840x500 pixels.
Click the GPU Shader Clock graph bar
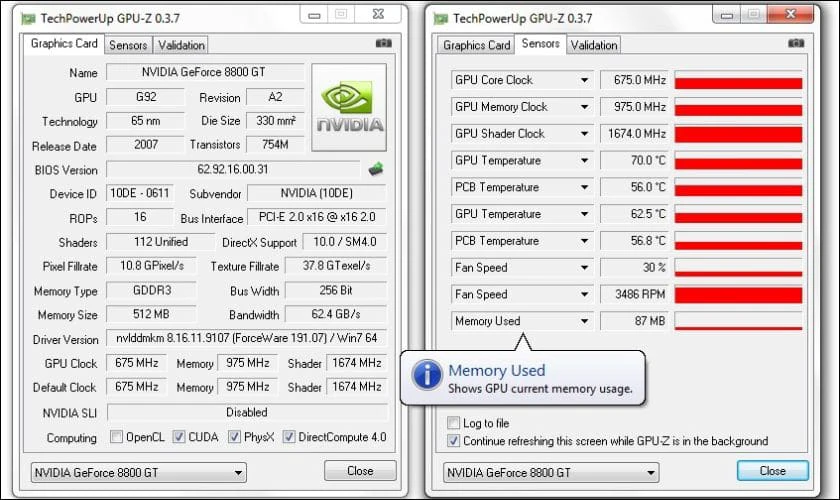(738, 134)
